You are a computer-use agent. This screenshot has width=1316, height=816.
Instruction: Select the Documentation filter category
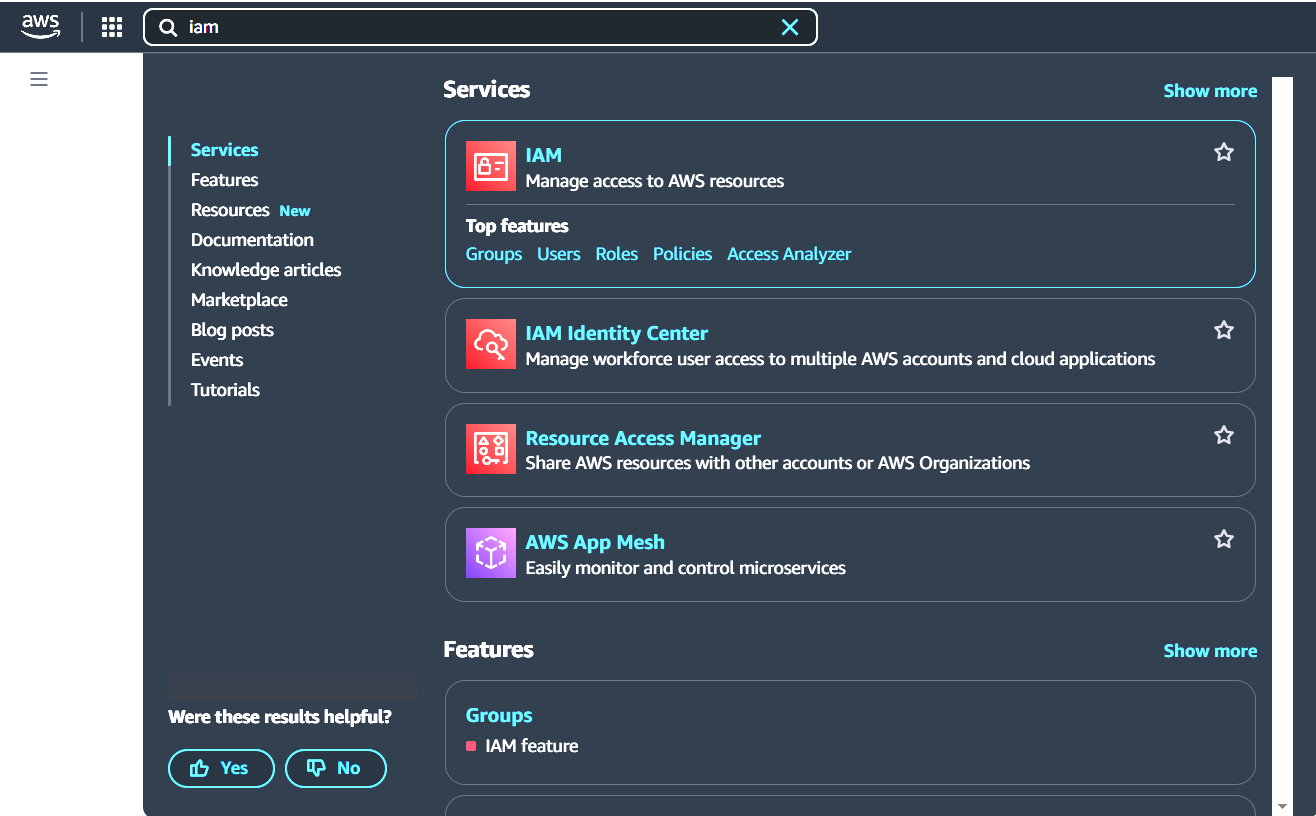[252, 240]
